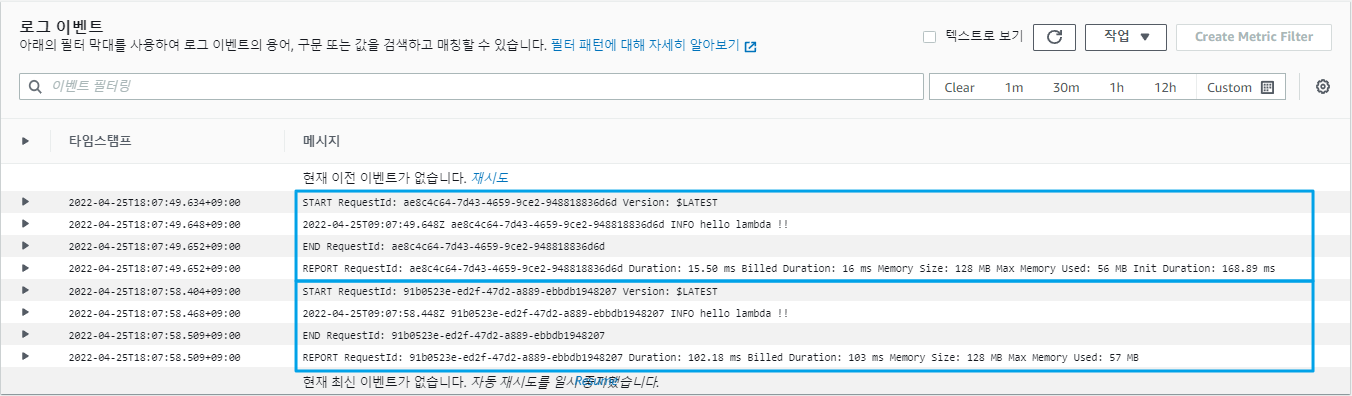Enable the 텍스트로 보기 checkbox

click(x=929, y=37)
